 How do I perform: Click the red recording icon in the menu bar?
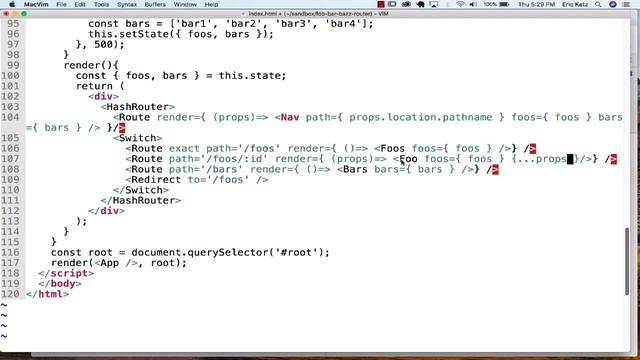point(381,4)
